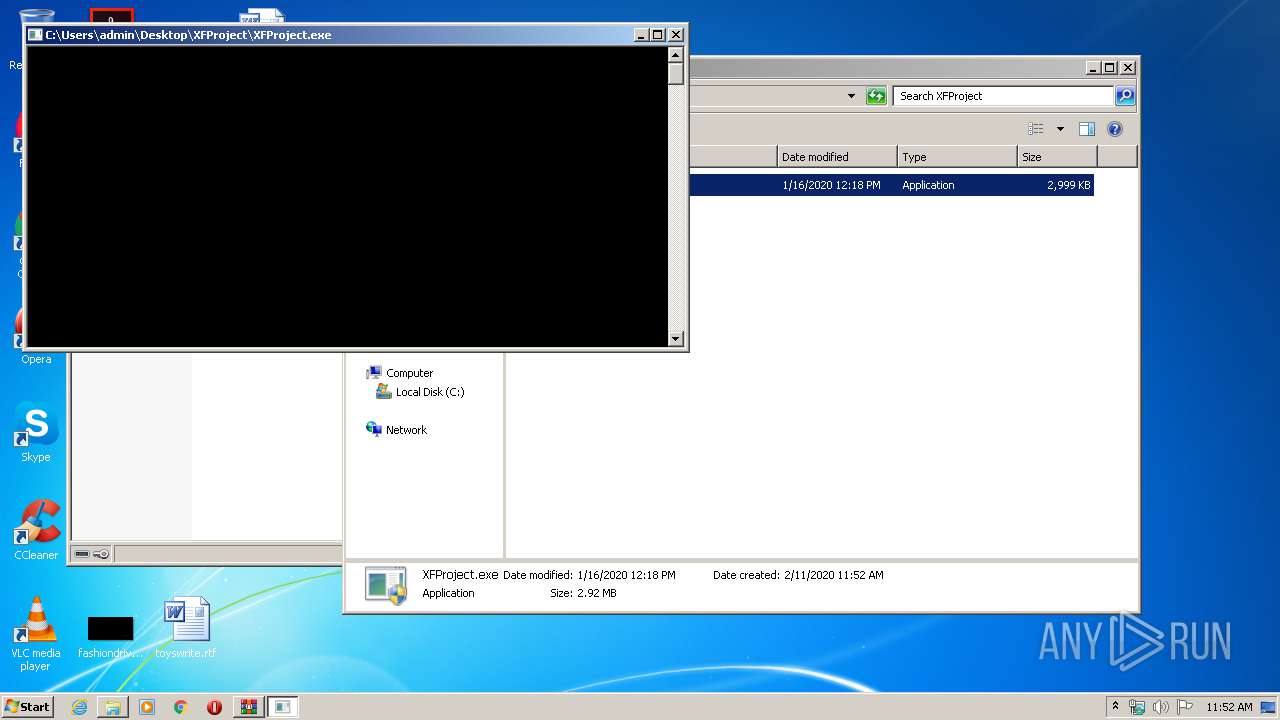This screenshot has height=720, width=1280.
Task: Click the Size 2.92 MB value in details pane
Action: [x=597, y=593]
